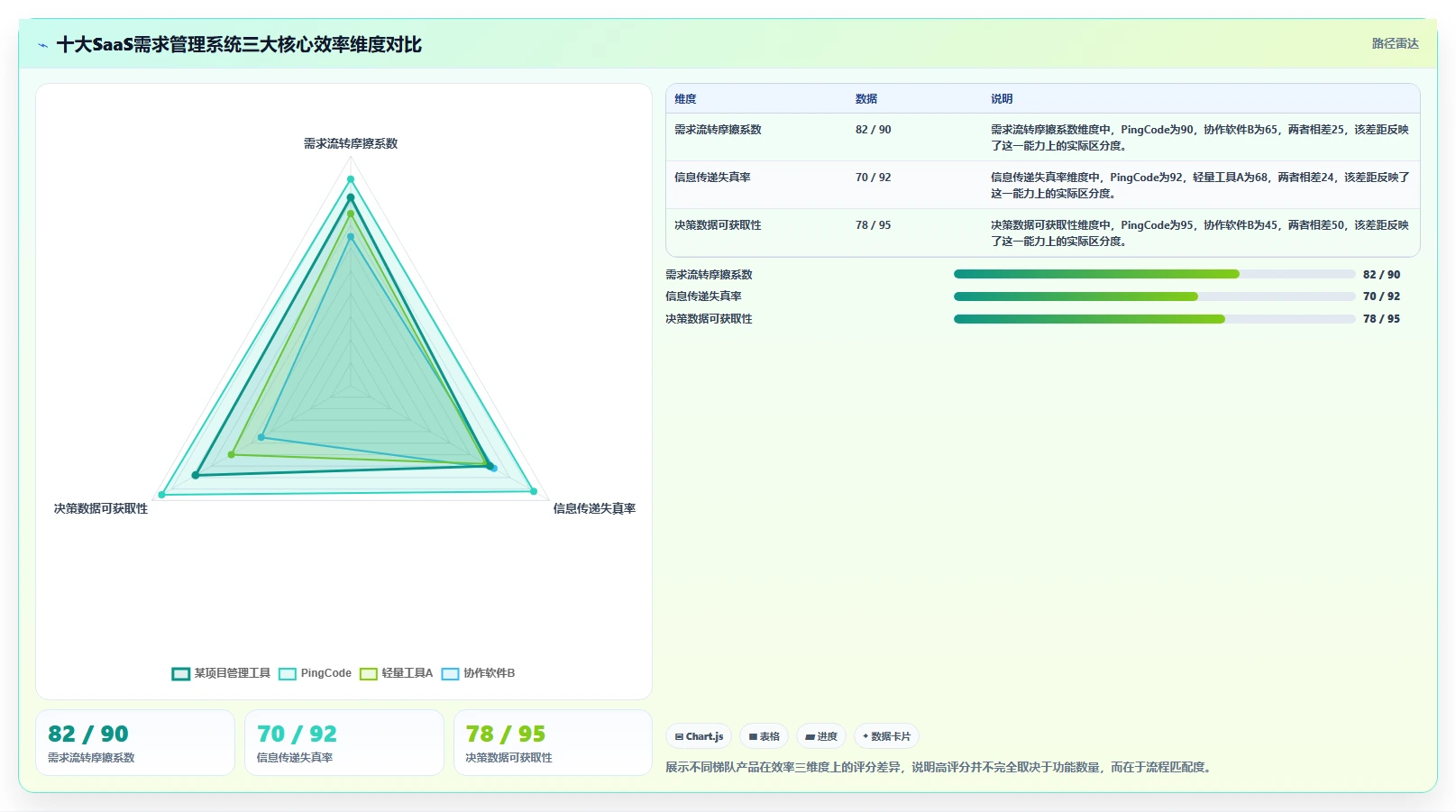The height and width of the screenshot is (812, 1456).
Task: Toggle 轻量工具A legend series
Action: (396, 673)
